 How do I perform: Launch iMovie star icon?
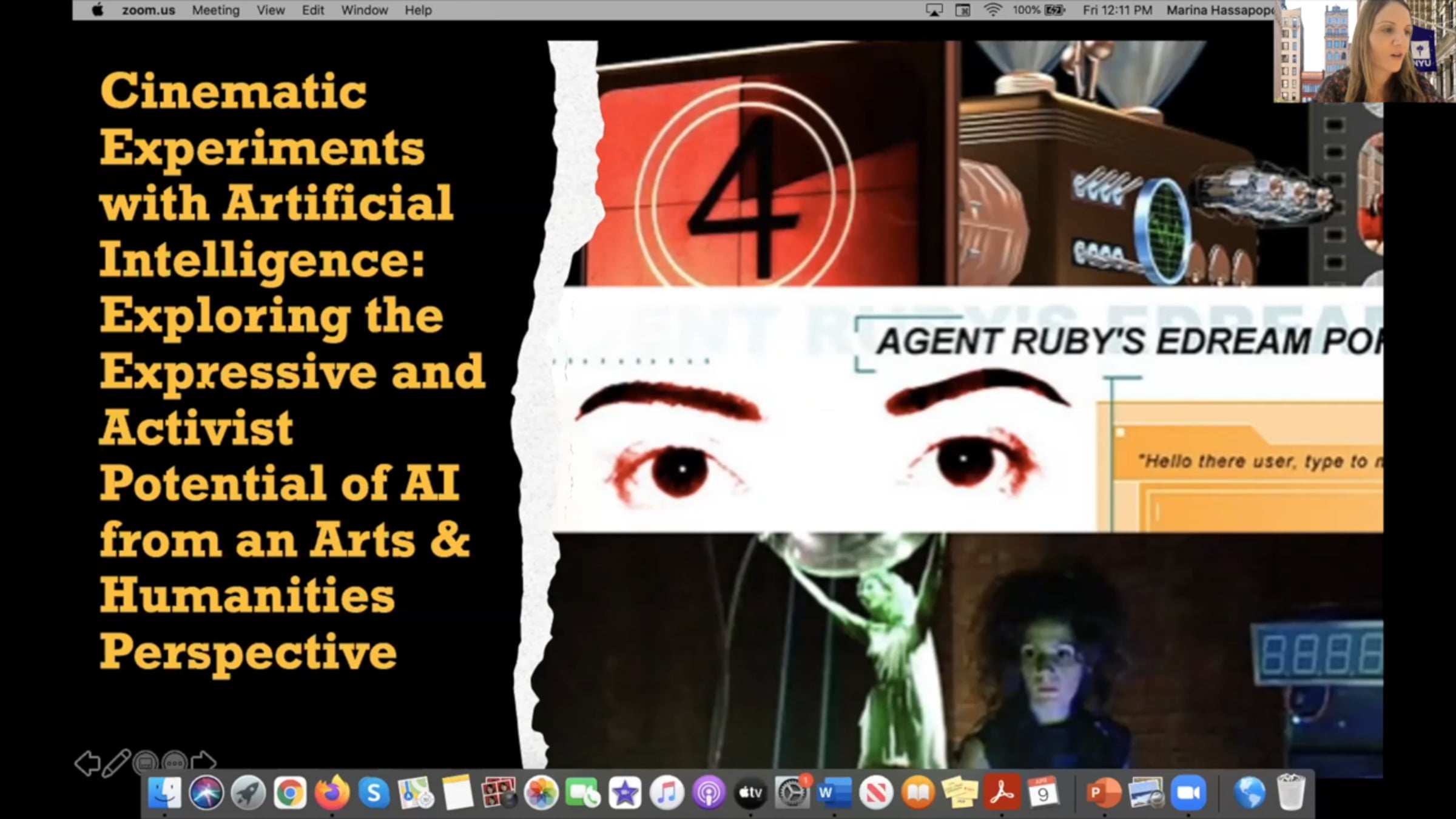[x=625, y=793]
